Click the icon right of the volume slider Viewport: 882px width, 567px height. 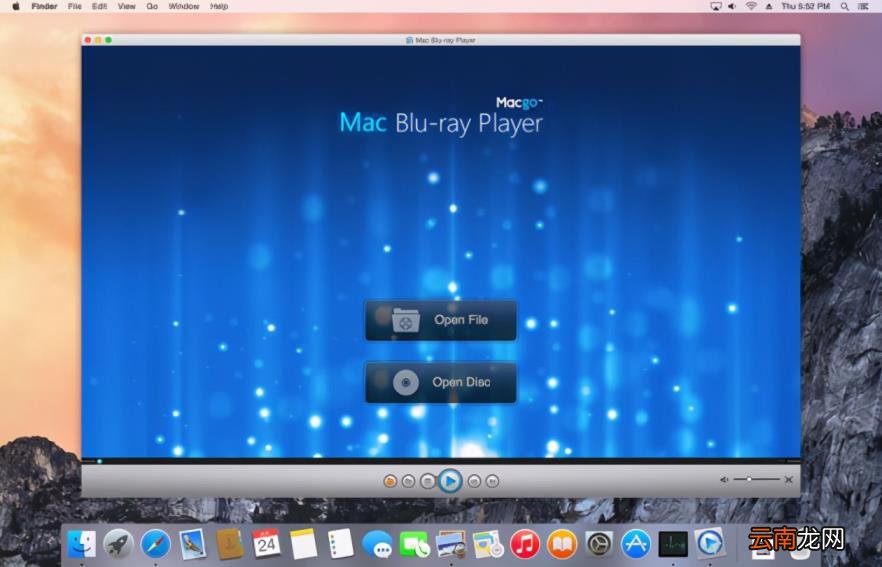(789, 480)
